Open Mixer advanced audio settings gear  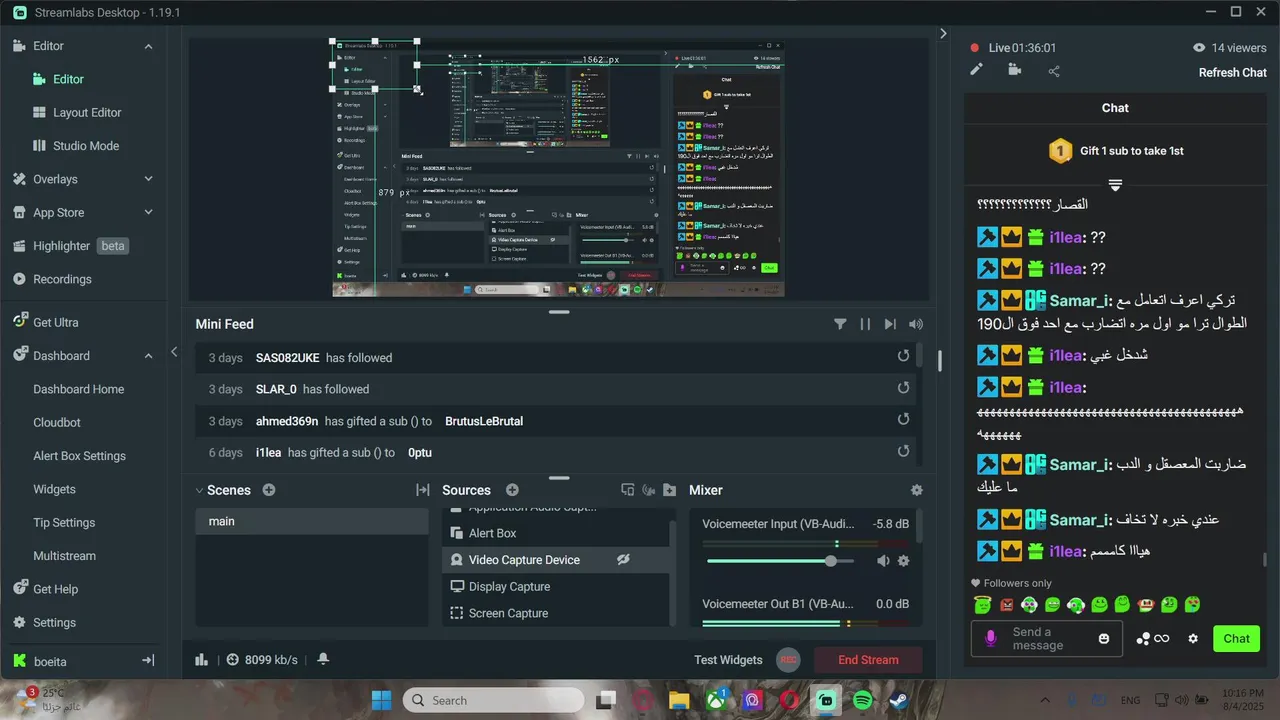tap(916, 490)
